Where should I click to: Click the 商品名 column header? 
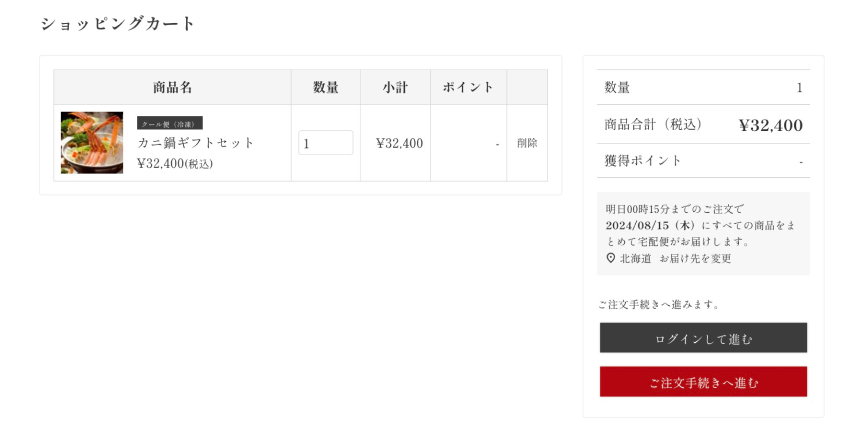[x=172, y=87]
